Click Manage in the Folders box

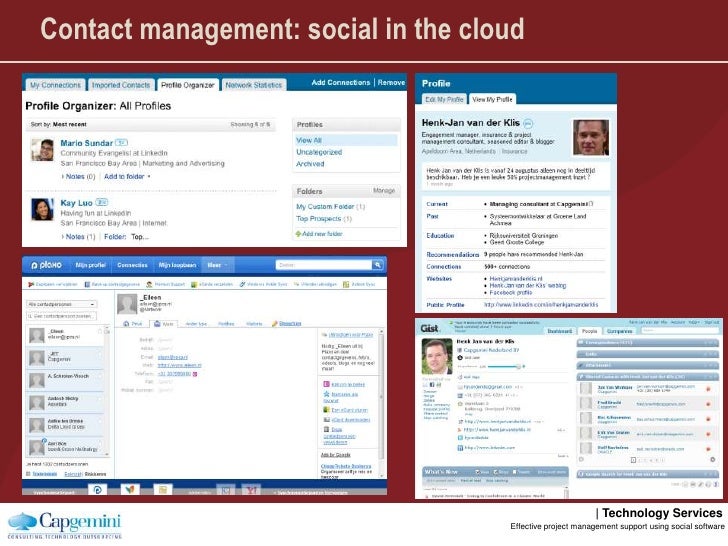pyautogui.click(x=384, y=191)
